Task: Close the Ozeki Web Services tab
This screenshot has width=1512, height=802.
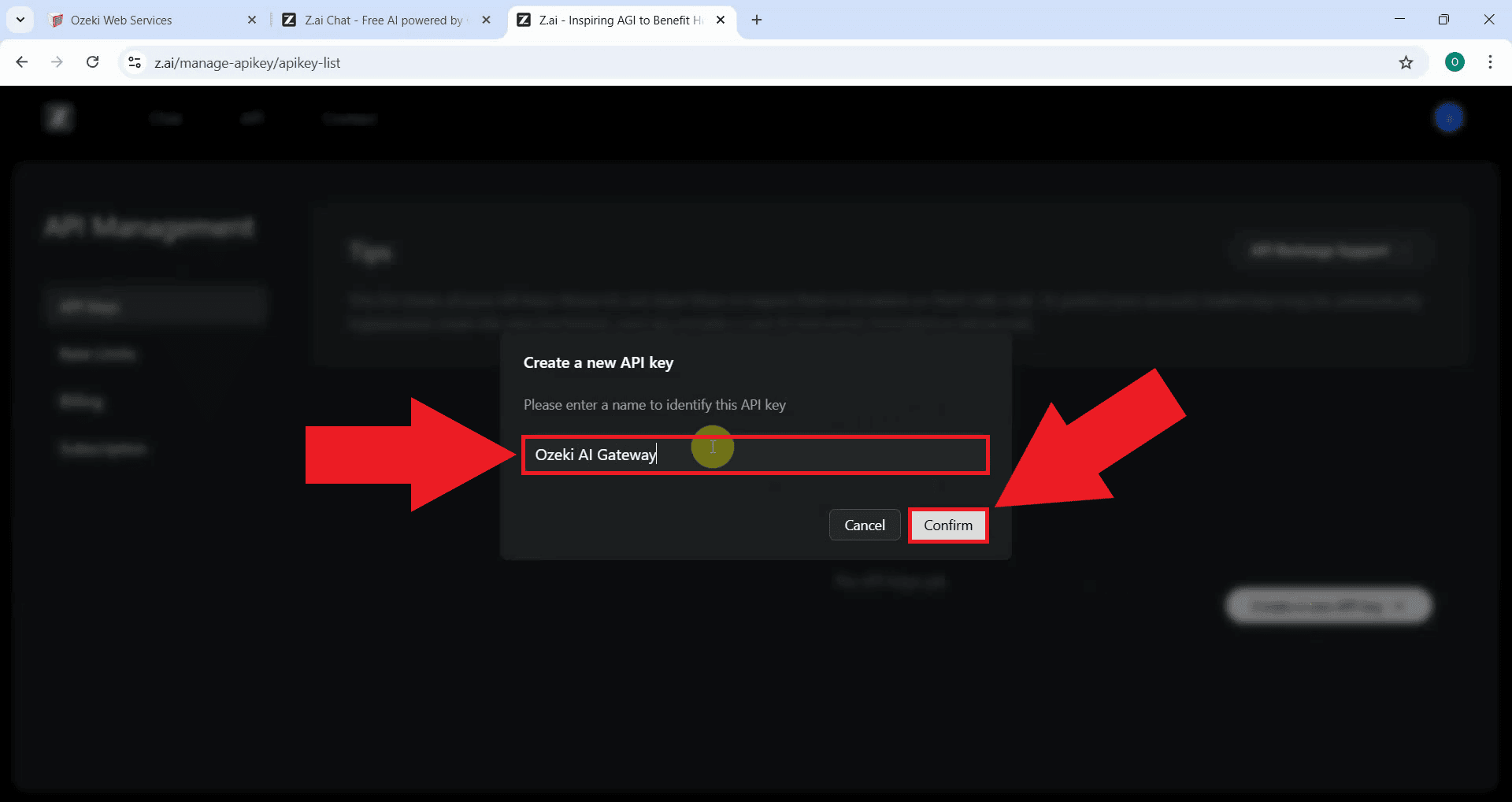Action: click(252, 20)
